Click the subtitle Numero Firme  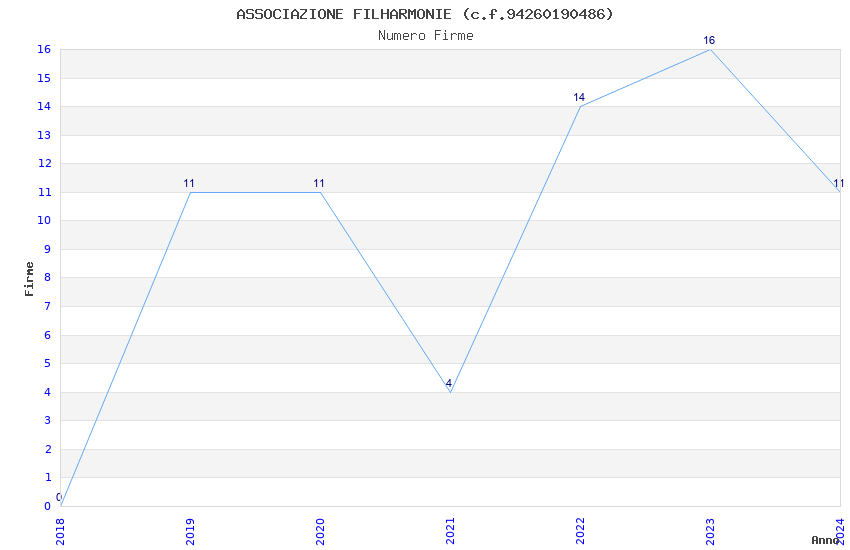pos(426,36)
